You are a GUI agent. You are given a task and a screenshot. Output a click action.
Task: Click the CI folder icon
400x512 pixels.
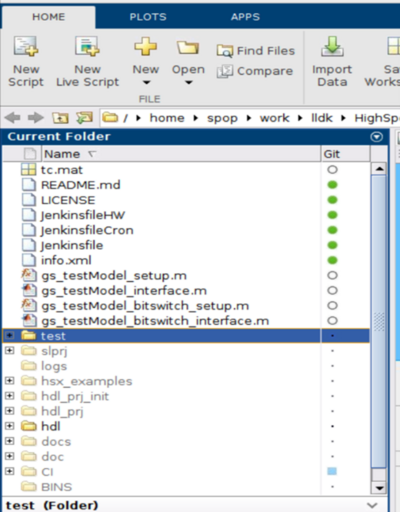(29, 472)
